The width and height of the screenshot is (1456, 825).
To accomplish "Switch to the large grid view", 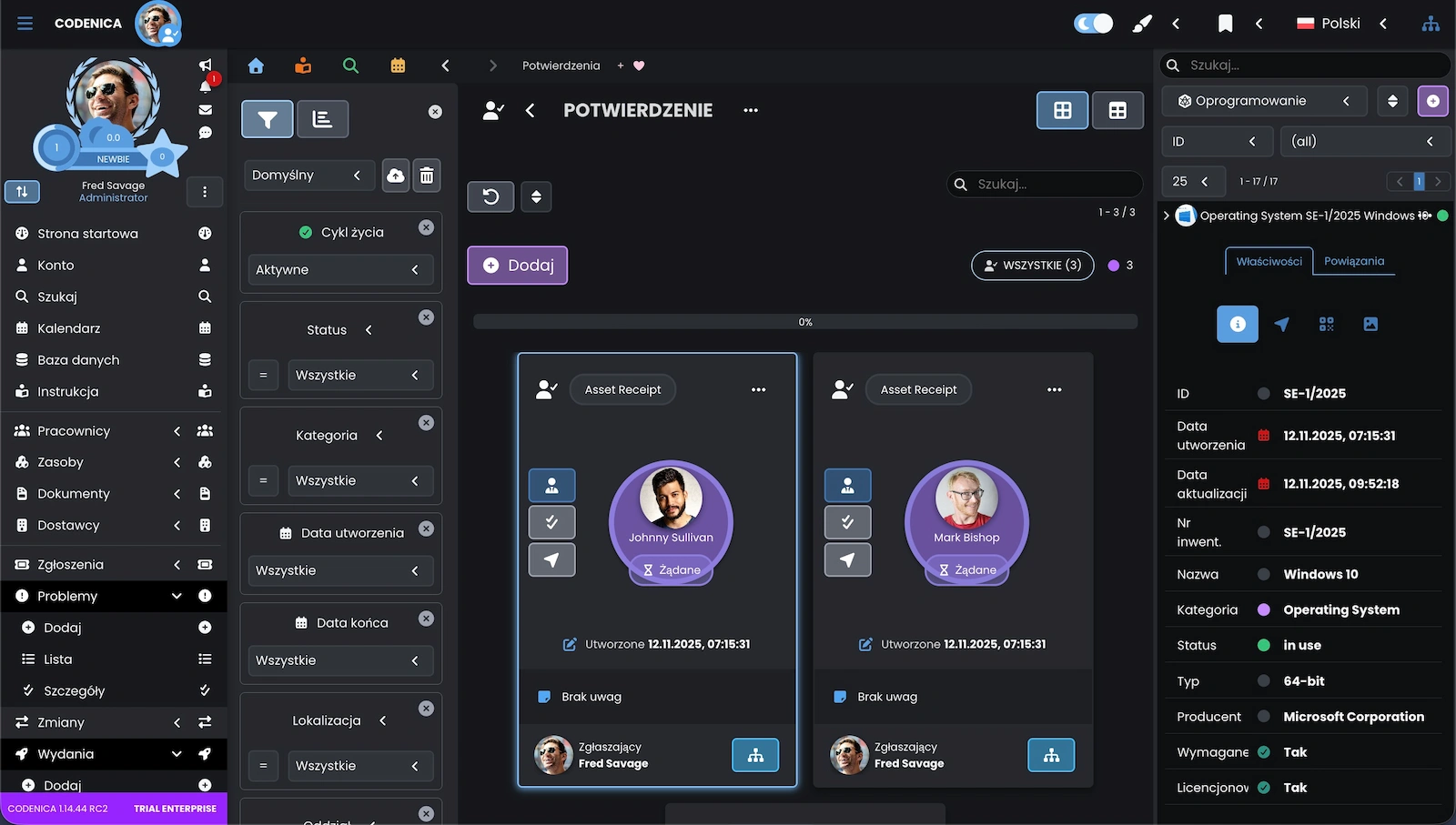I will coord(1062,111).
